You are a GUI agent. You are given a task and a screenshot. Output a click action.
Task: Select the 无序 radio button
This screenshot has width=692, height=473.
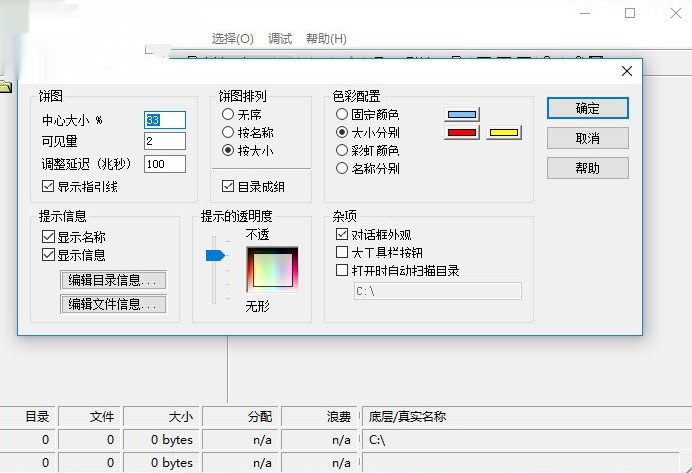[228, 115]
